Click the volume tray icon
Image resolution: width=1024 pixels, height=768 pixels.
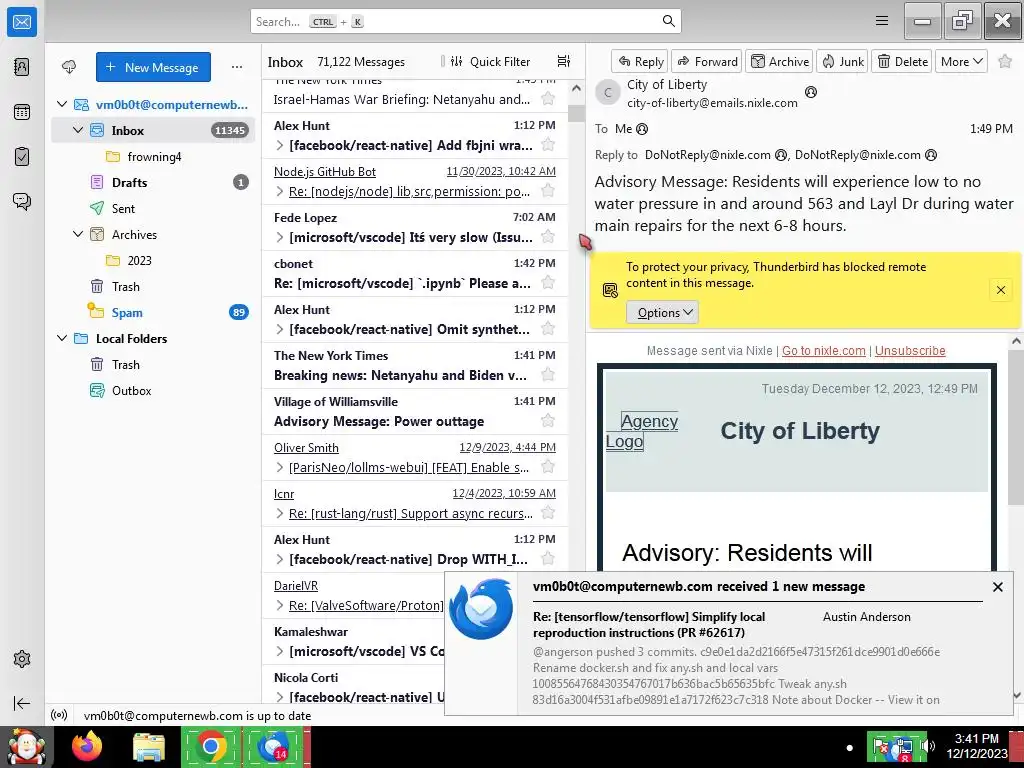[x=929, y=746]
